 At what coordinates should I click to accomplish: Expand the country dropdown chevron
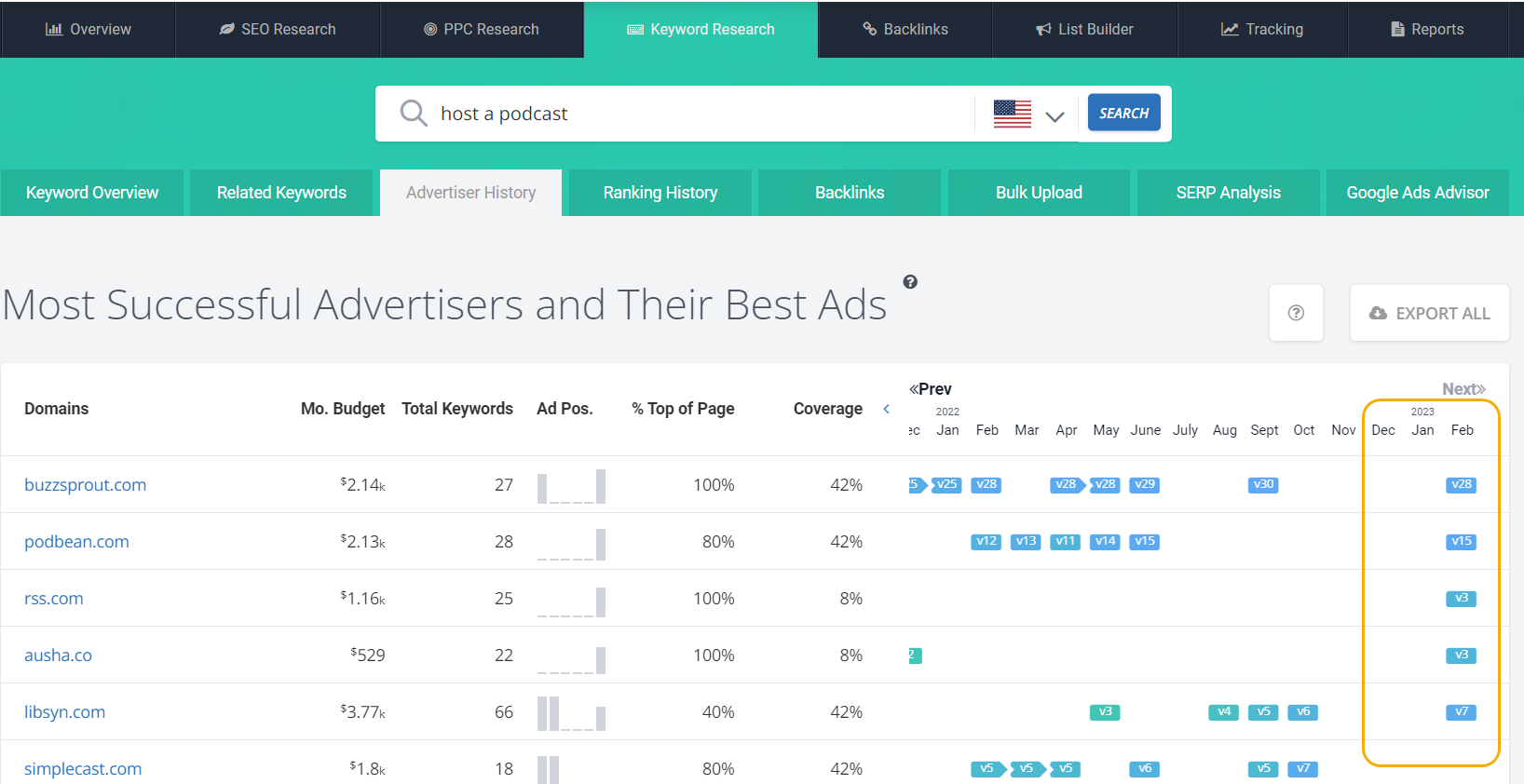tap(1055, 116)
